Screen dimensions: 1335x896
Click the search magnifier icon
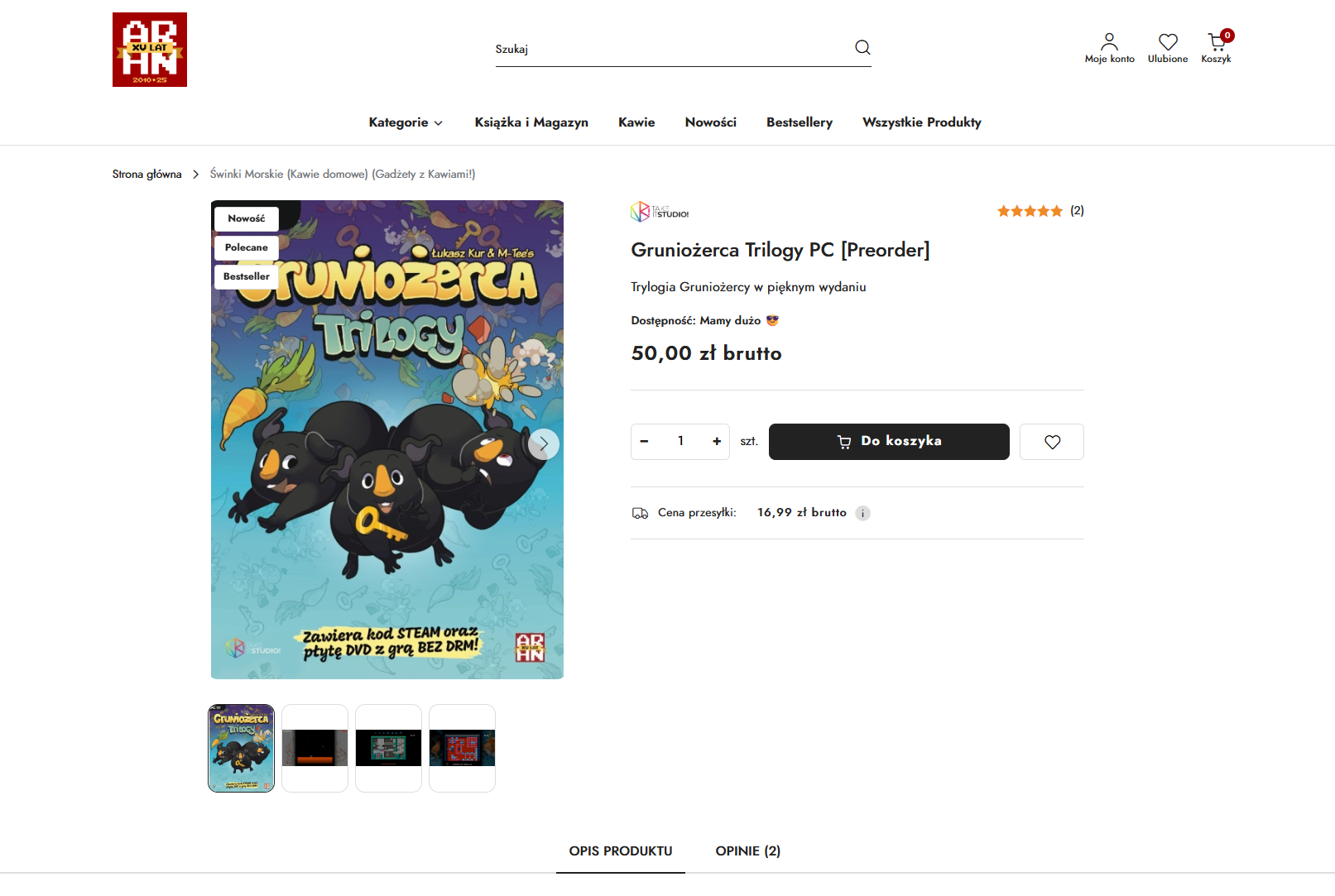click(862, 48)
